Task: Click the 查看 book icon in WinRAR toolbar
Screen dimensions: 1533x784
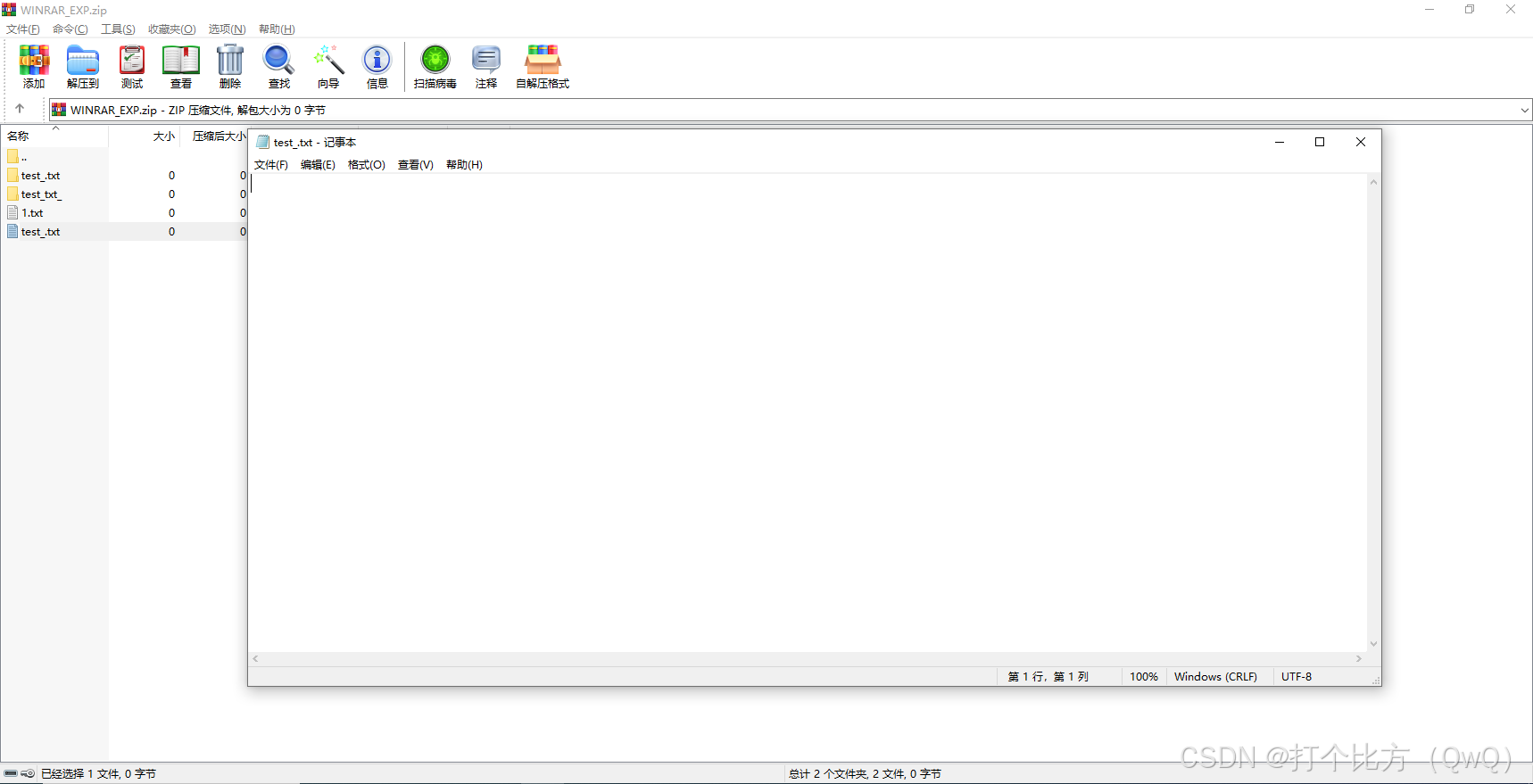Action: pyautogui.click(x=181, y=67)
